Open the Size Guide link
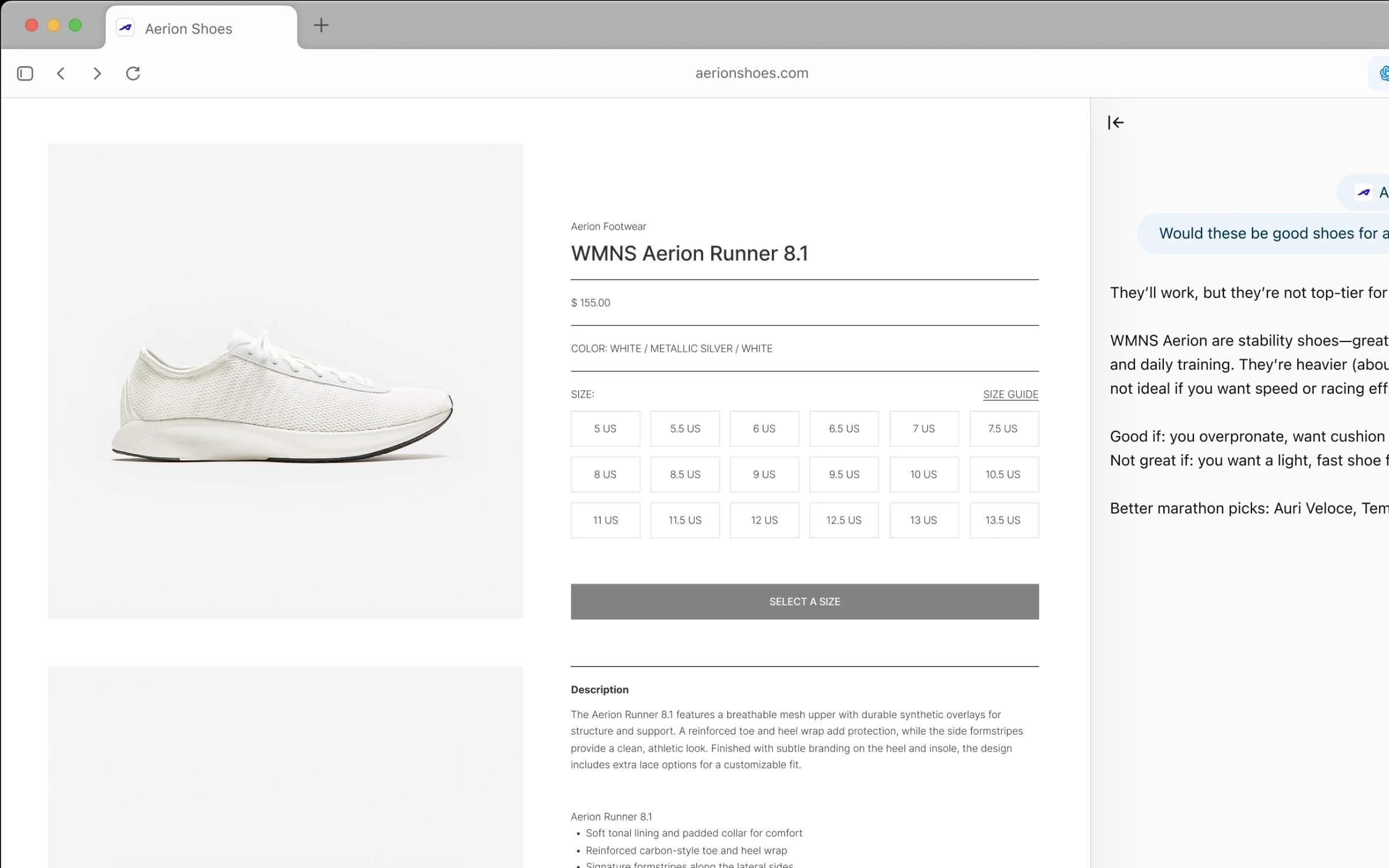 pyautogui.click(x=1010, y=394)
